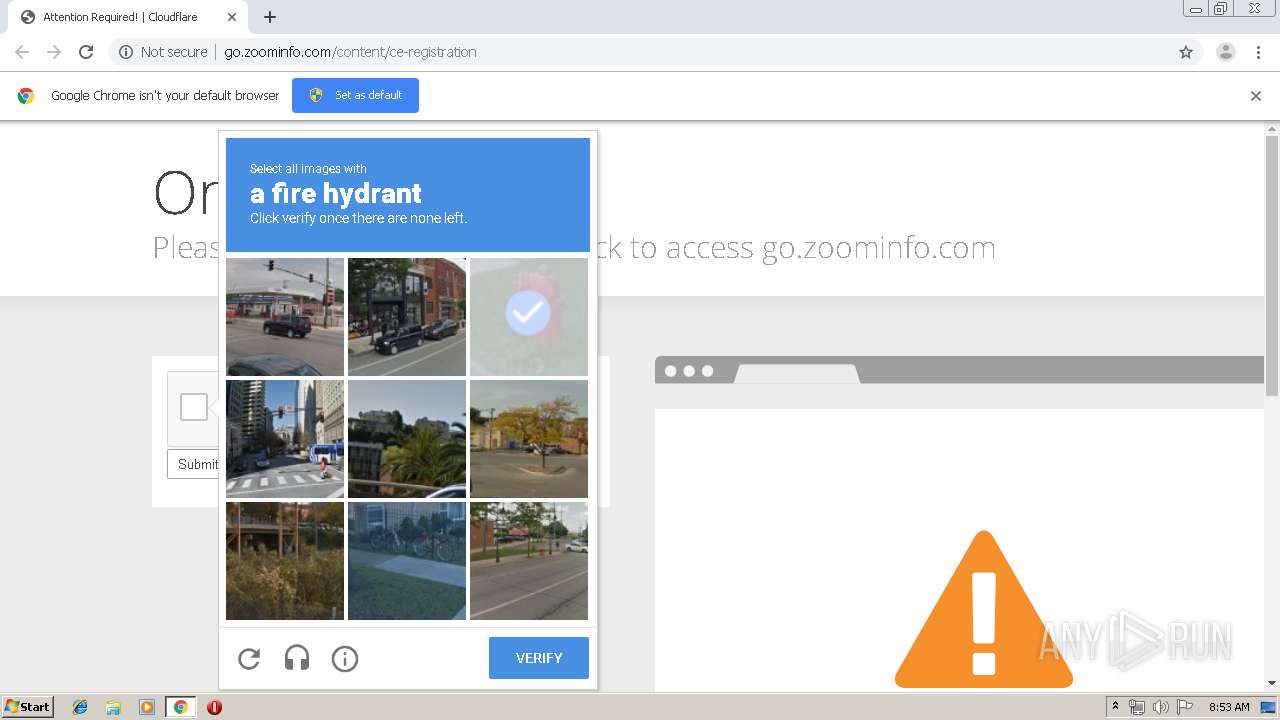Select the empty road with white car tile

coord(529,561)
